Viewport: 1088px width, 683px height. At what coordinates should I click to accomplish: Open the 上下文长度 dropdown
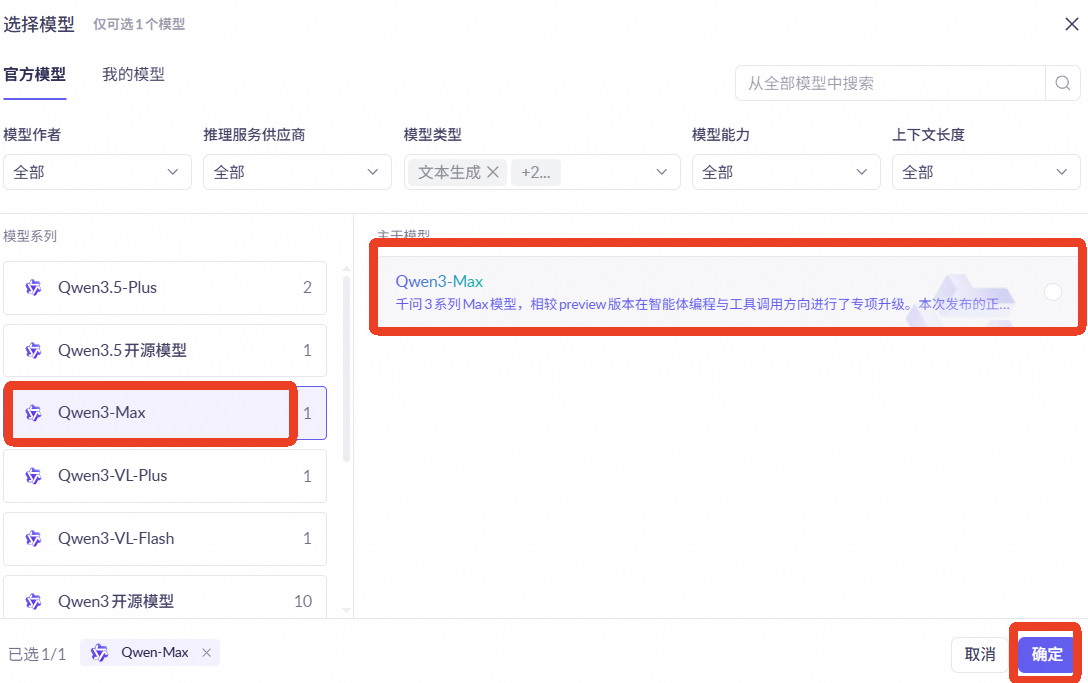click(x=986, y=172)
